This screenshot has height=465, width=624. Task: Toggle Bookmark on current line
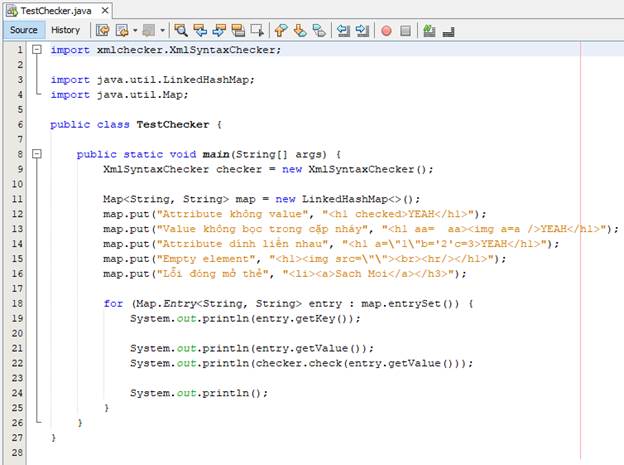[x=319, y=31]
